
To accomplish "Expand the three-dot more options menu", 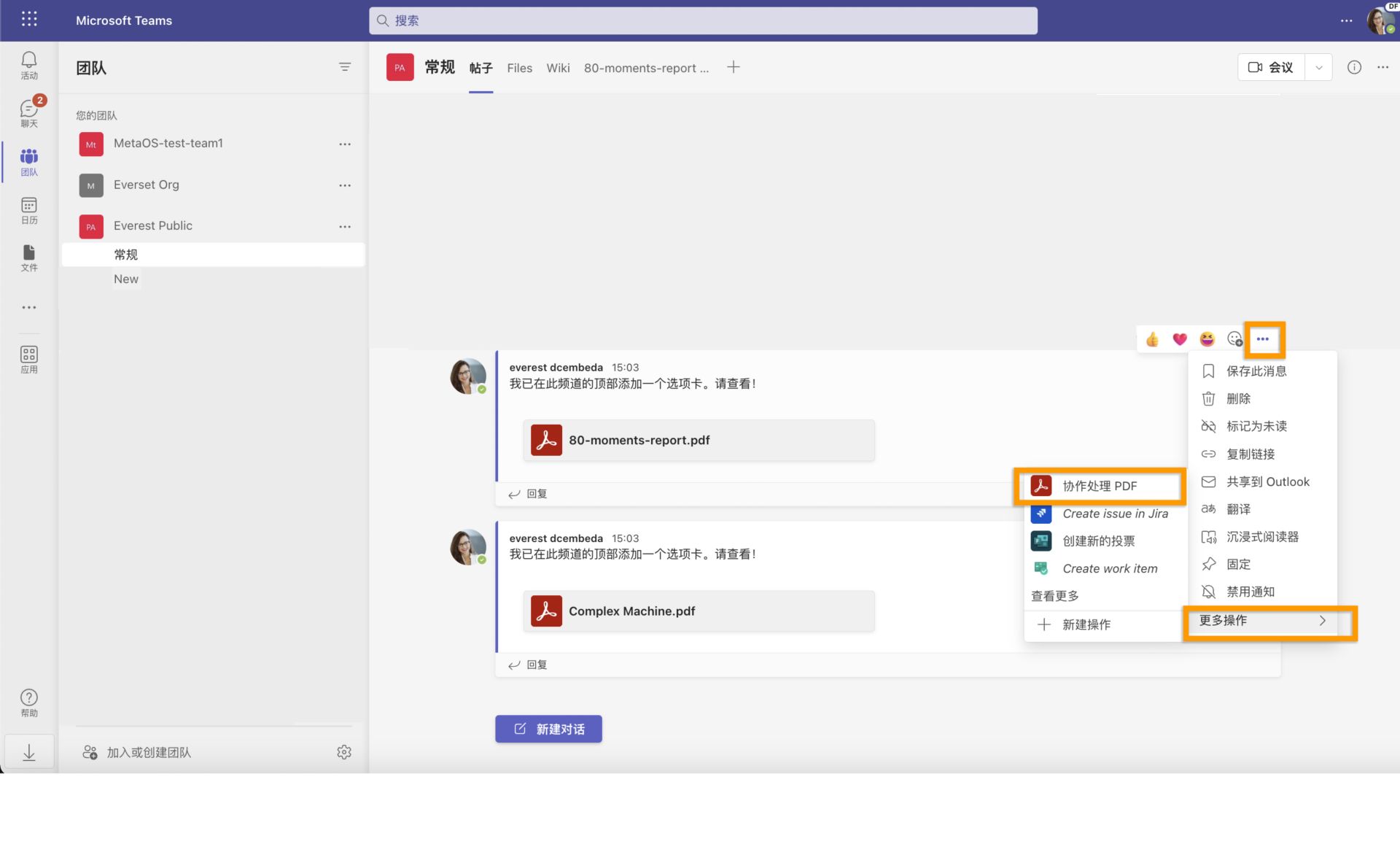I will click(1263, 339).
